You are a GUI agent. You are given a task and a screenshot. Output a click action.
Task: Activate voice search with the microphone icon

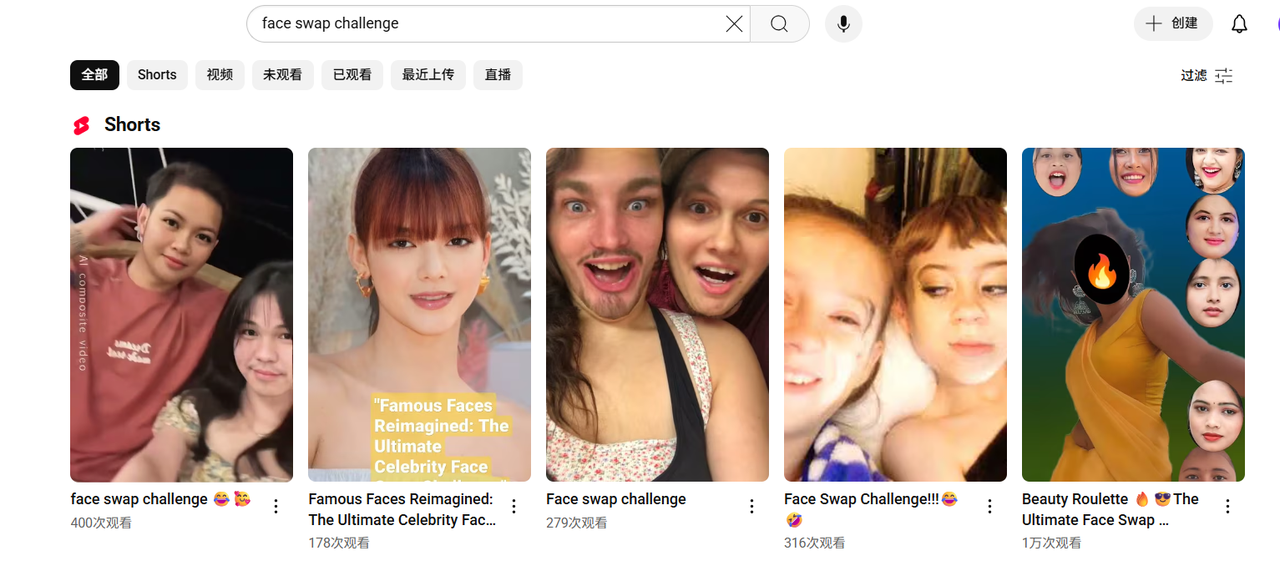[843, 23]
